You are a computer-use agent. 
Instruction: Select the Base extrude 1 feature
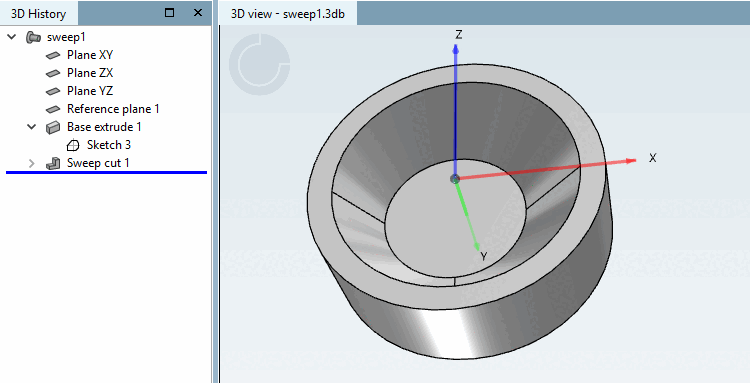(104, 127)
